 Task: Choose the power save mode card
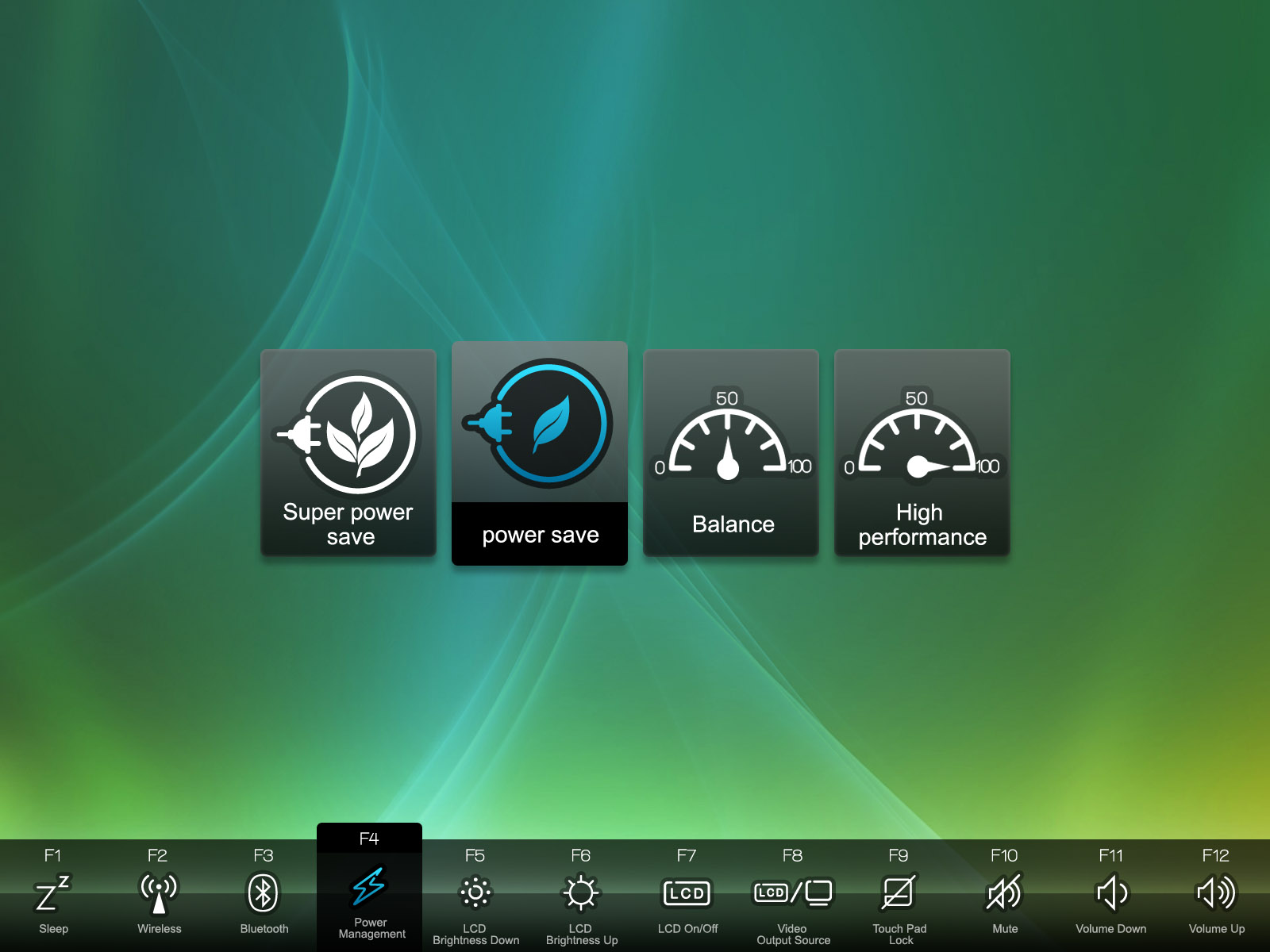[540, 453]
